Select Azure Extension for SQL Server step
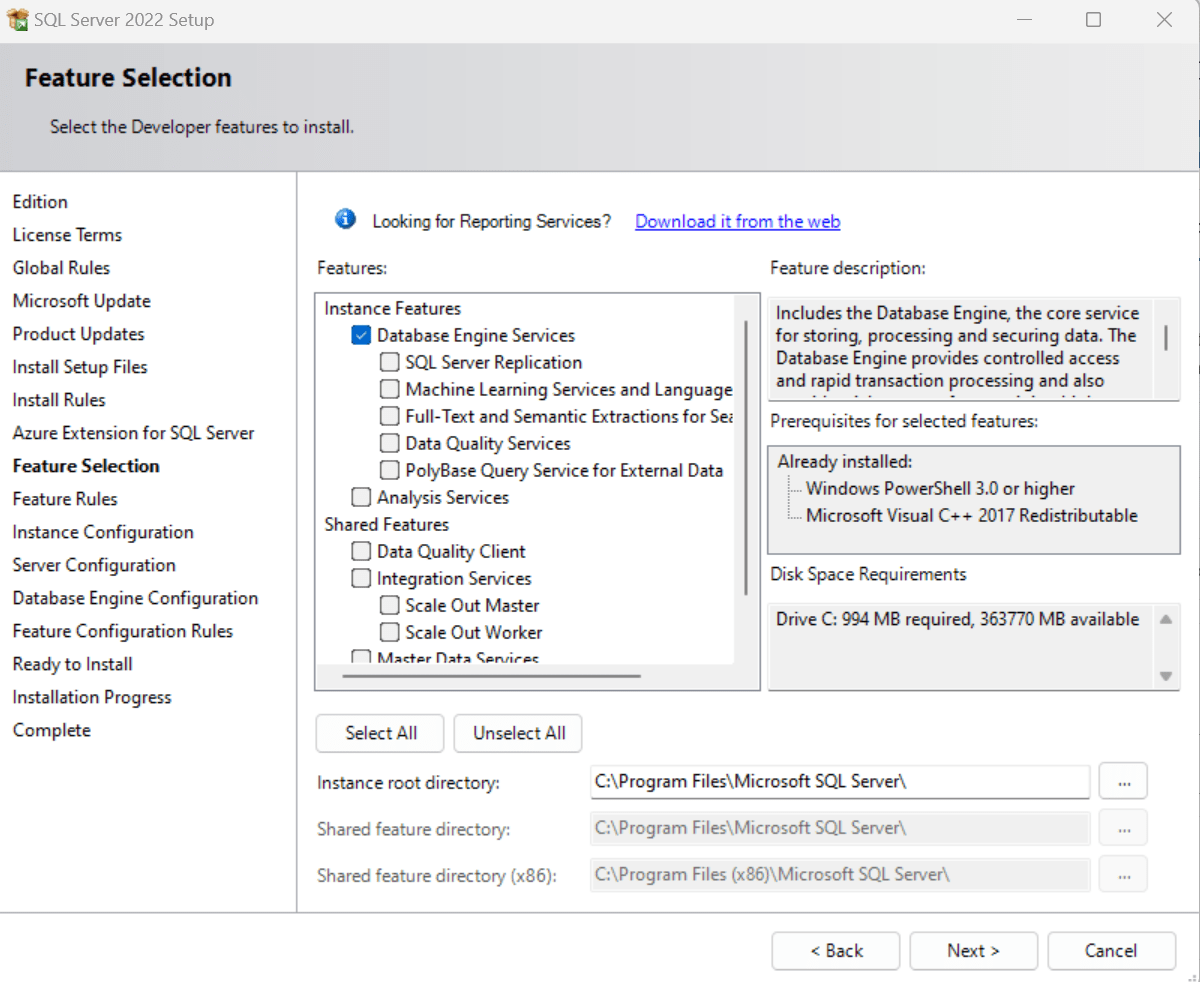1200x982 pixels. click(x=133, y=433)
